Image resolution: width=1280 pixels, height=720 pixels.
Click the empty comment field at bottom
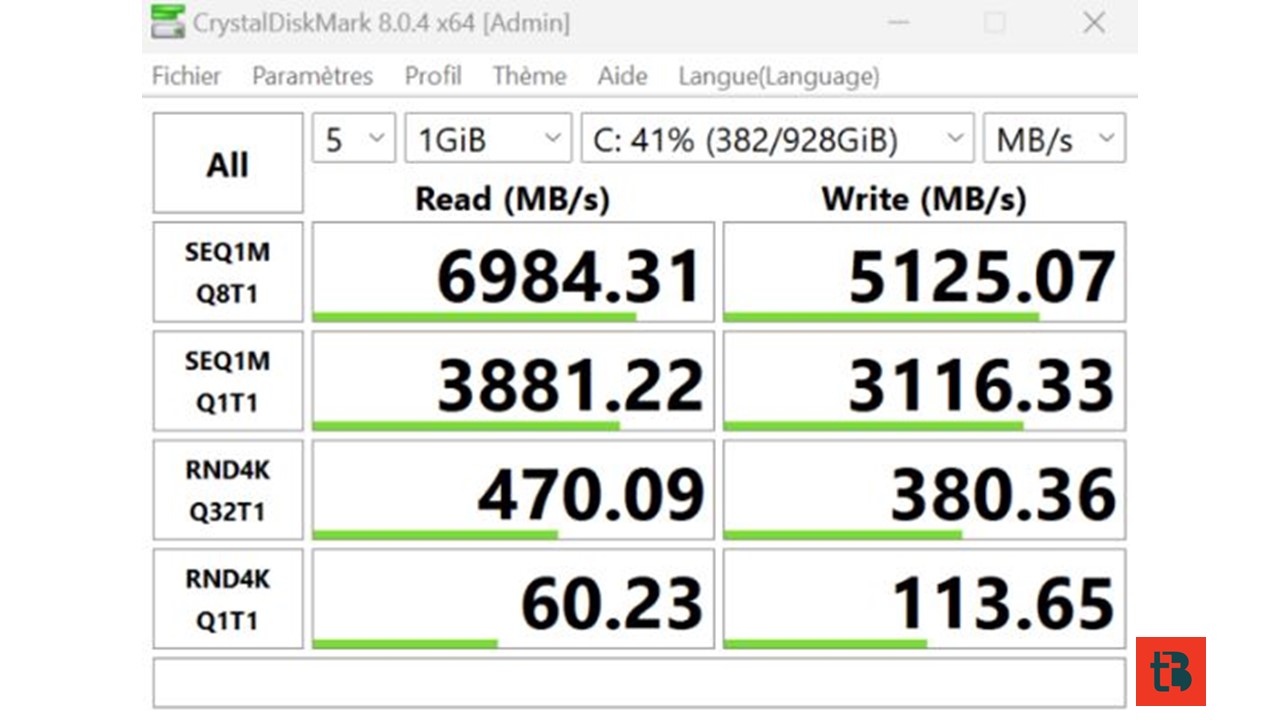coord(639,683)
